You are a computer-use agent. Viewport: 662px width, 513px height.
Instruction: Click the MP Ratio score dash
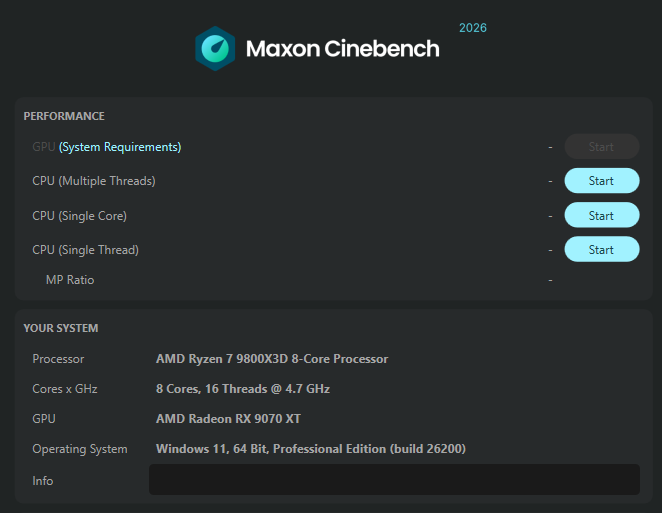pyautogui.click(x=550, y=280)
